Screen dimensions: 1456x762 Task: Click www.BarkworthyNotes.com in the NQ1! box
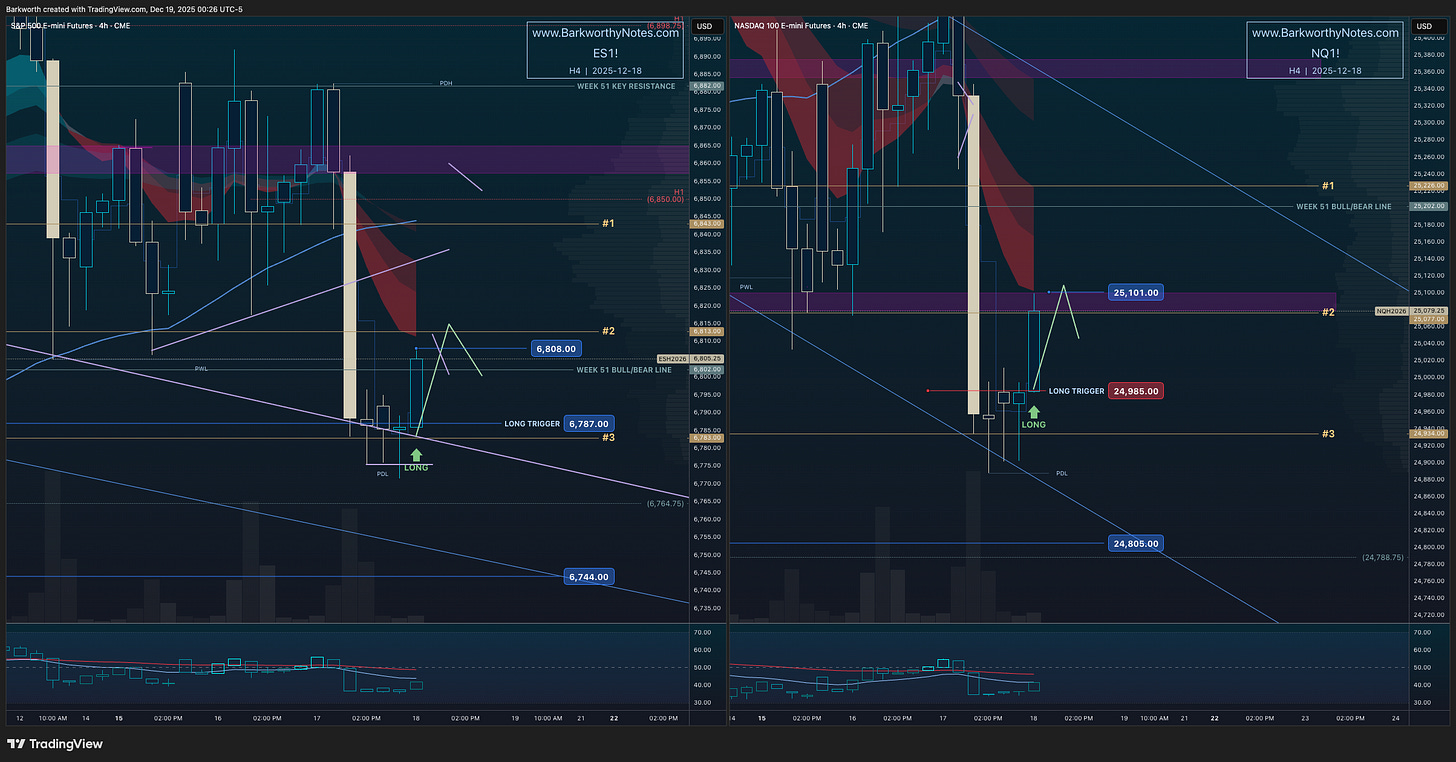pyautogui.click(x=1325, y=33)
